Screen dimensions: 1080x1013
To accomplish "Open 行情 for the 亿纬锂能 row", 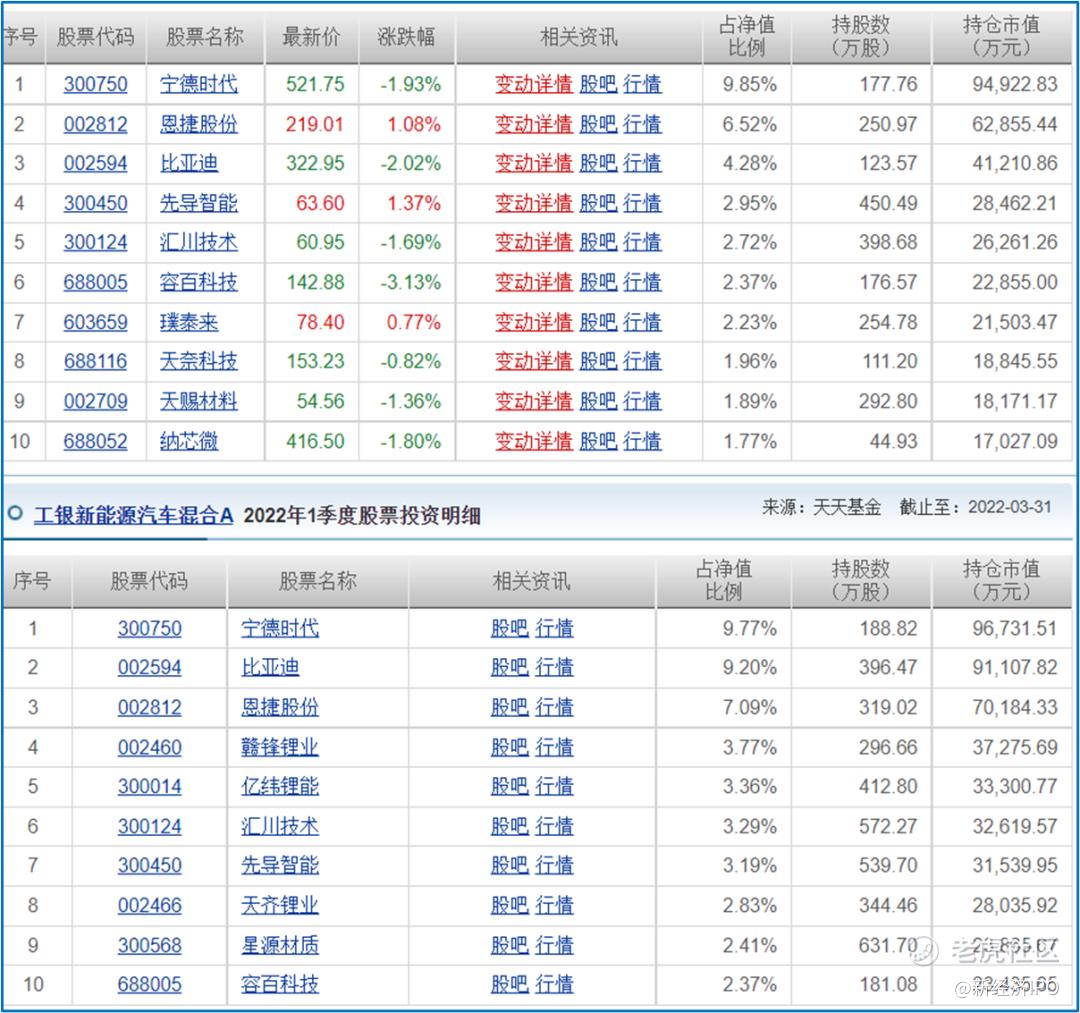I will (x=554, y=787).
